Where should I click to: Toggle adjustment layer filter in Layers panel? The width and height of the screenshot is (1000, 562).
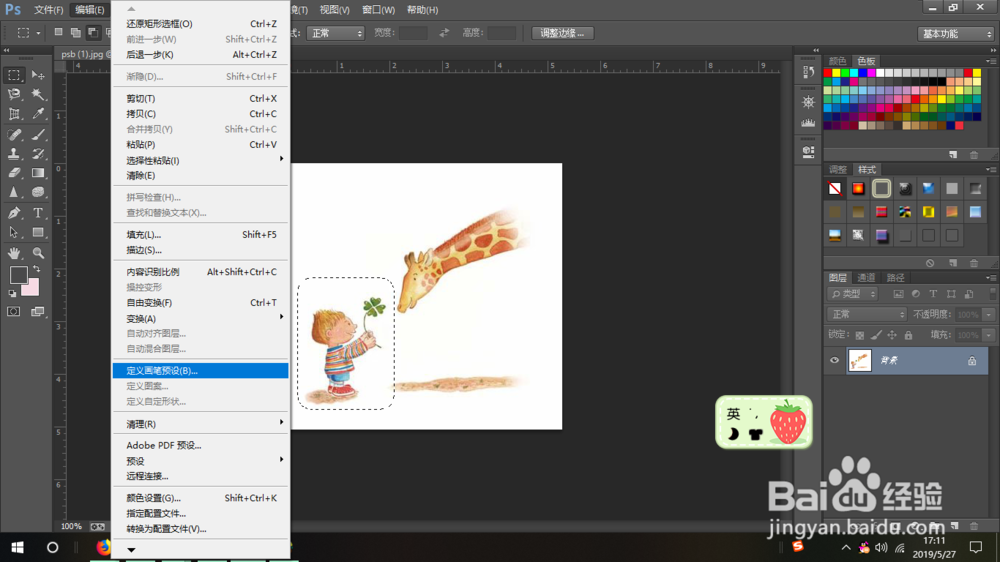tap(916, 294)
